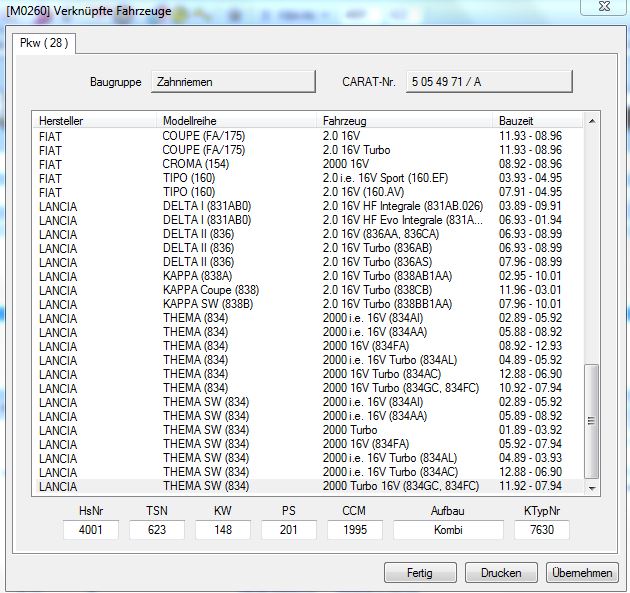Select the Pkw ( 28 ) tab
This screenshot has height=593, width=630.
[x=44, y=43]
